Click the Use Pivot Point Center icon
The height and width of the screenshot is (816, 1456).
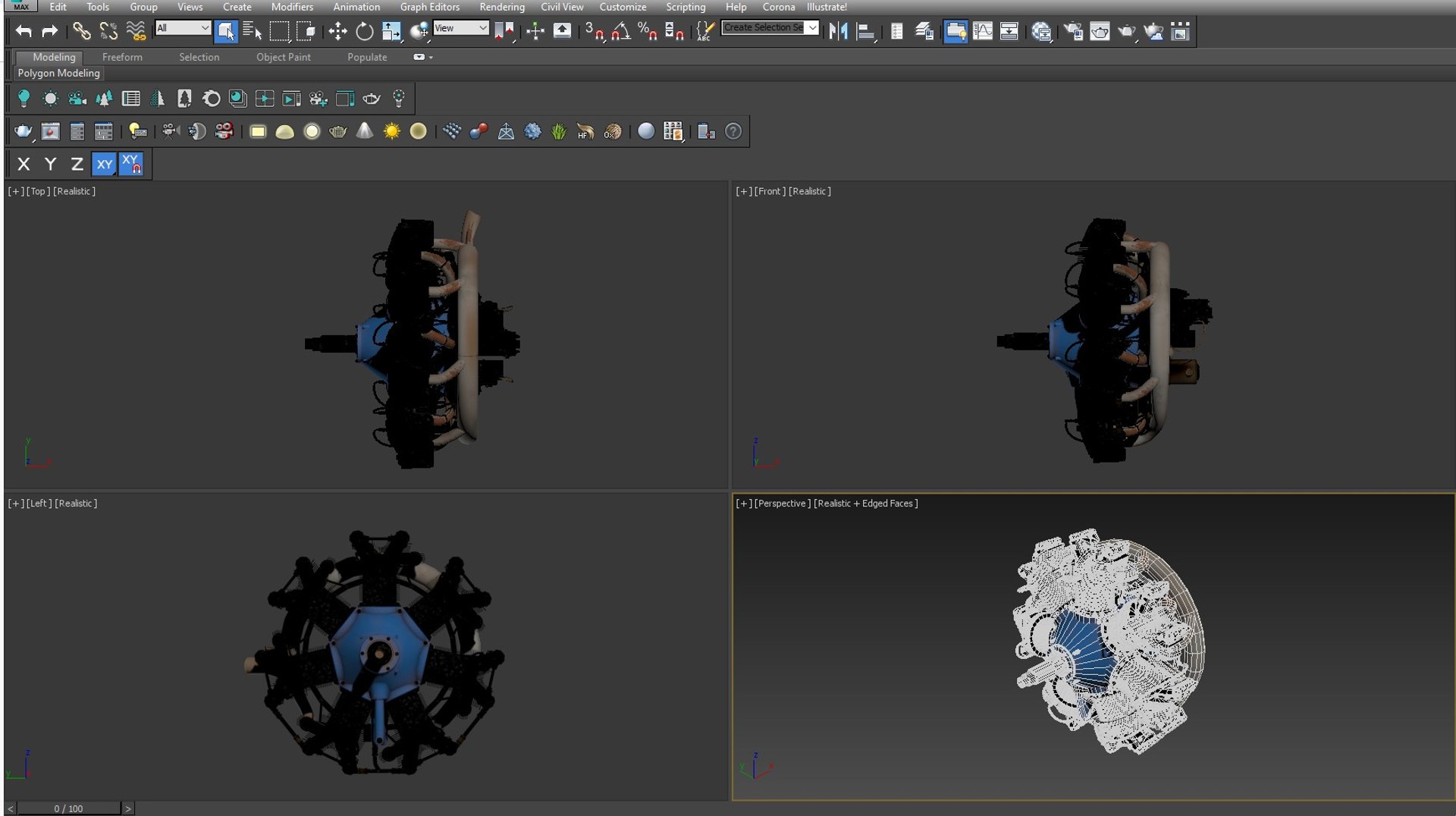pos(504,31)
